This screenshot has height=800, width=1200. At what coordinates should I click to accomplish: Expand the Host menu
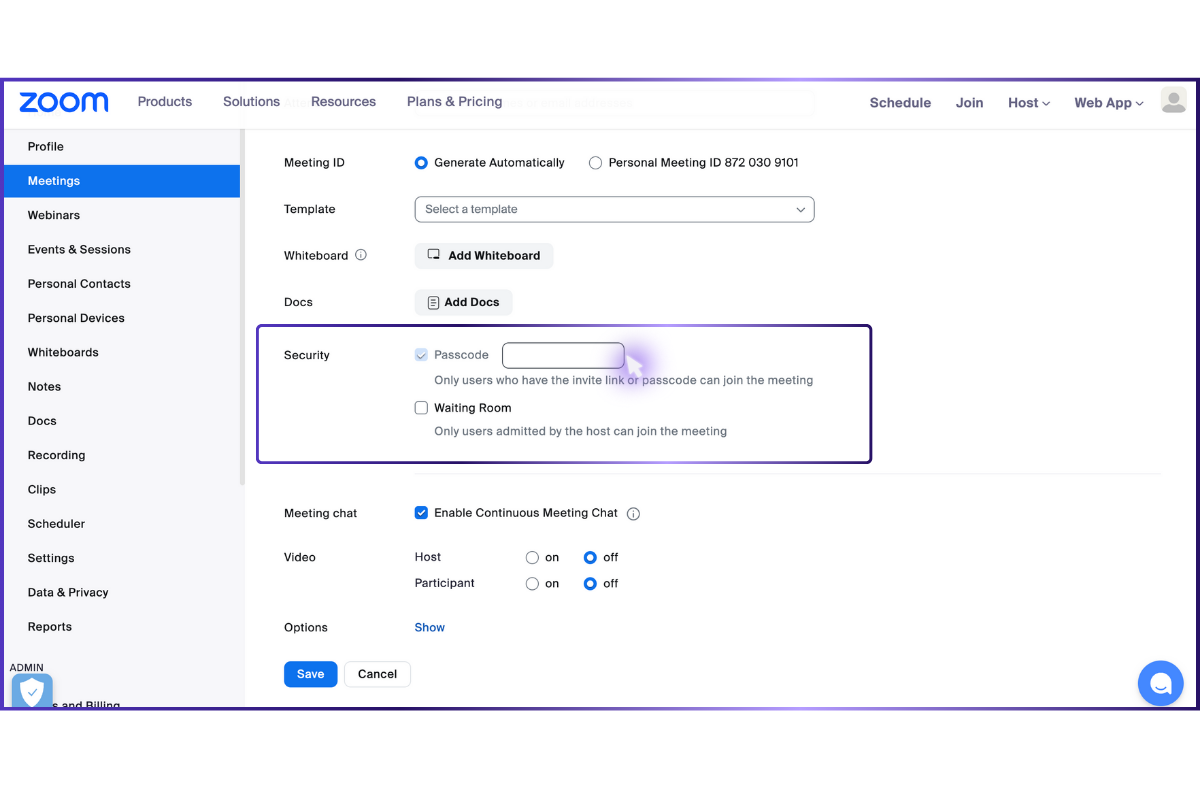(1029, 103)
